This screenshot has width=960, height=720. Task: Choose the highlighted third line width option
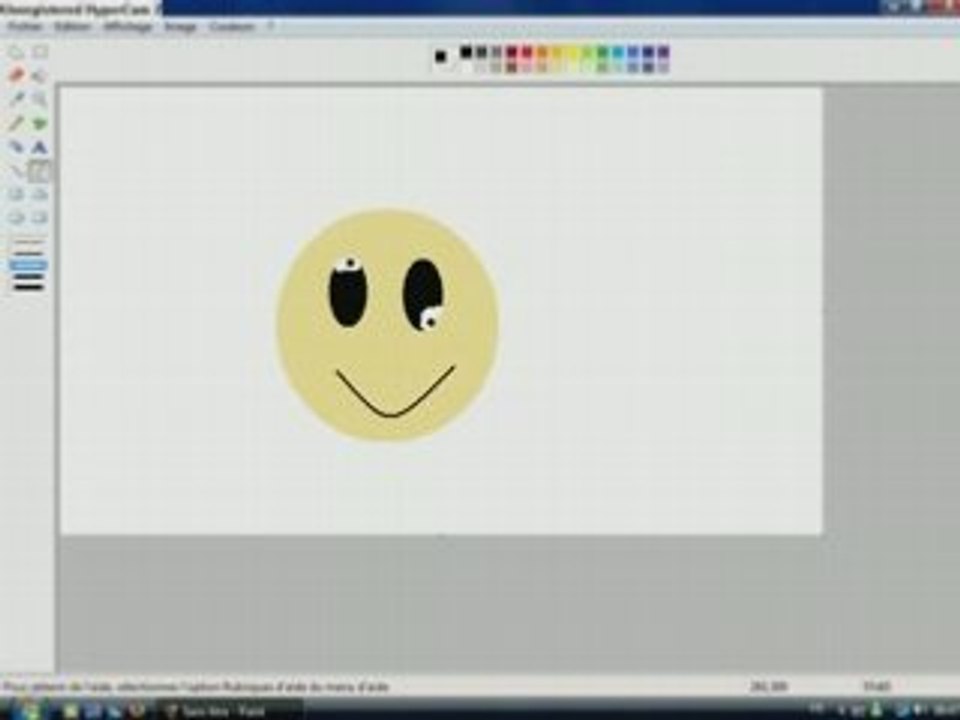coord(29,265)
